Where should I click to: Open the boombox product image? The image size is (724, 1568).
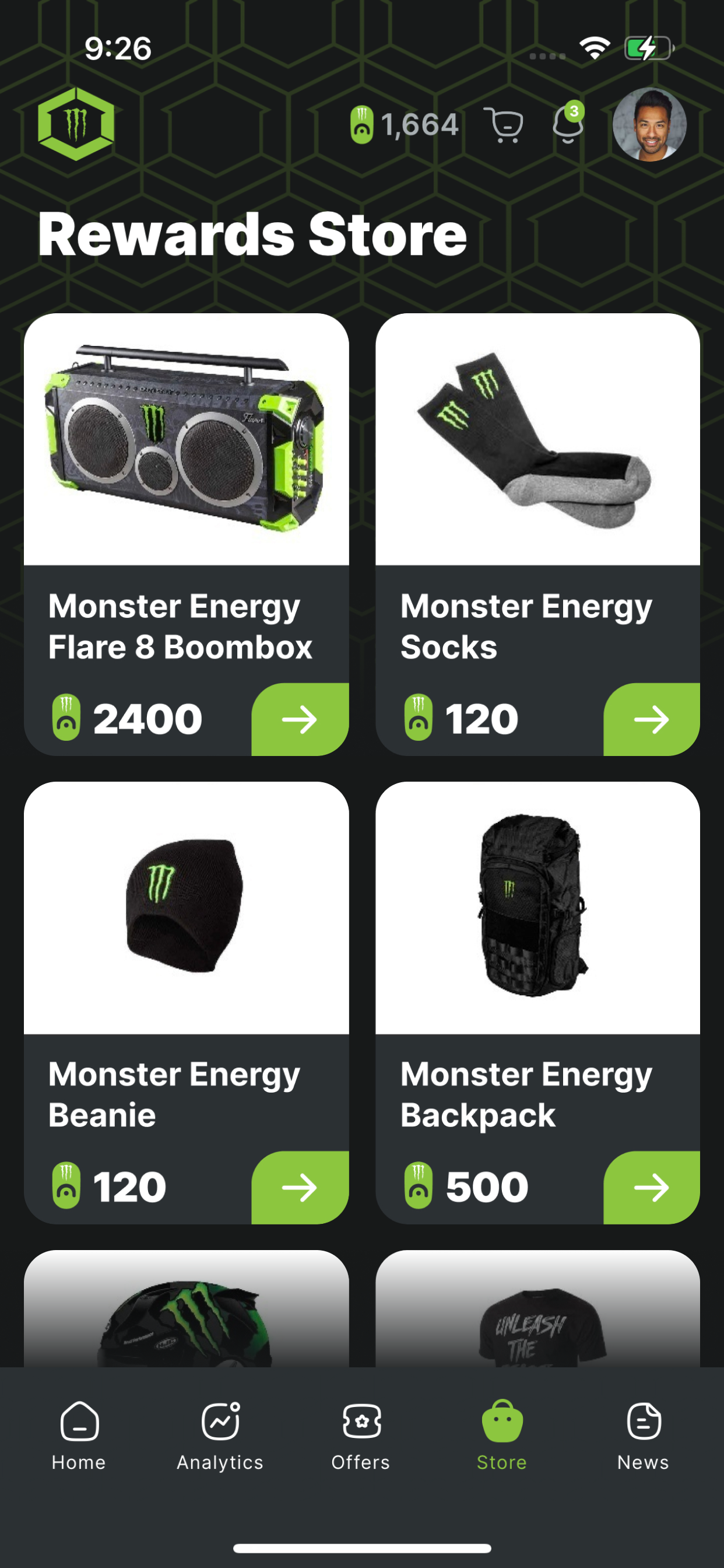[186, 439]
